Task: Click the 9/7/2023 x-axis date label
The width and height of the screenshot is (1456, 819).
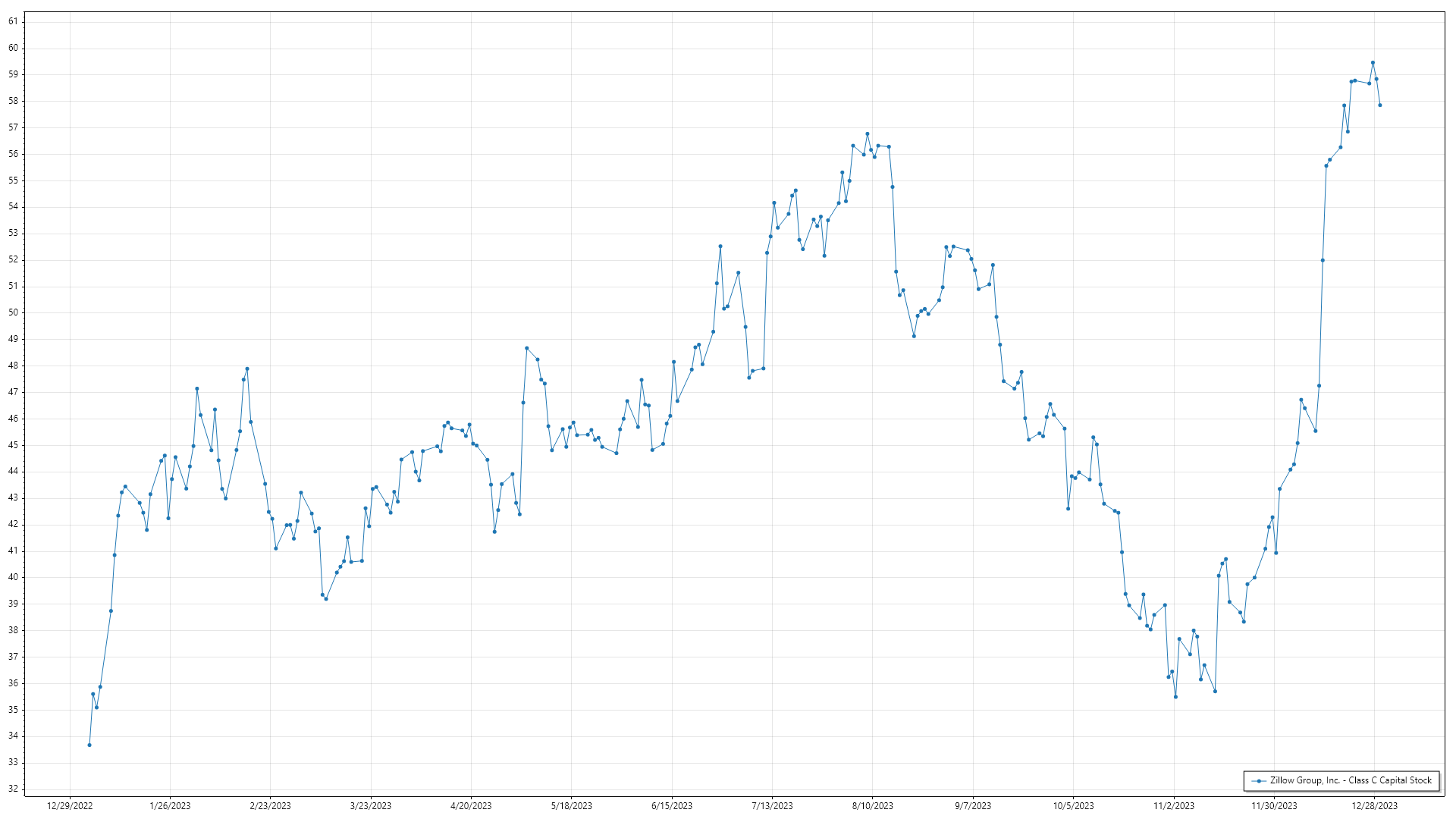Action: [x=973, y=806]
